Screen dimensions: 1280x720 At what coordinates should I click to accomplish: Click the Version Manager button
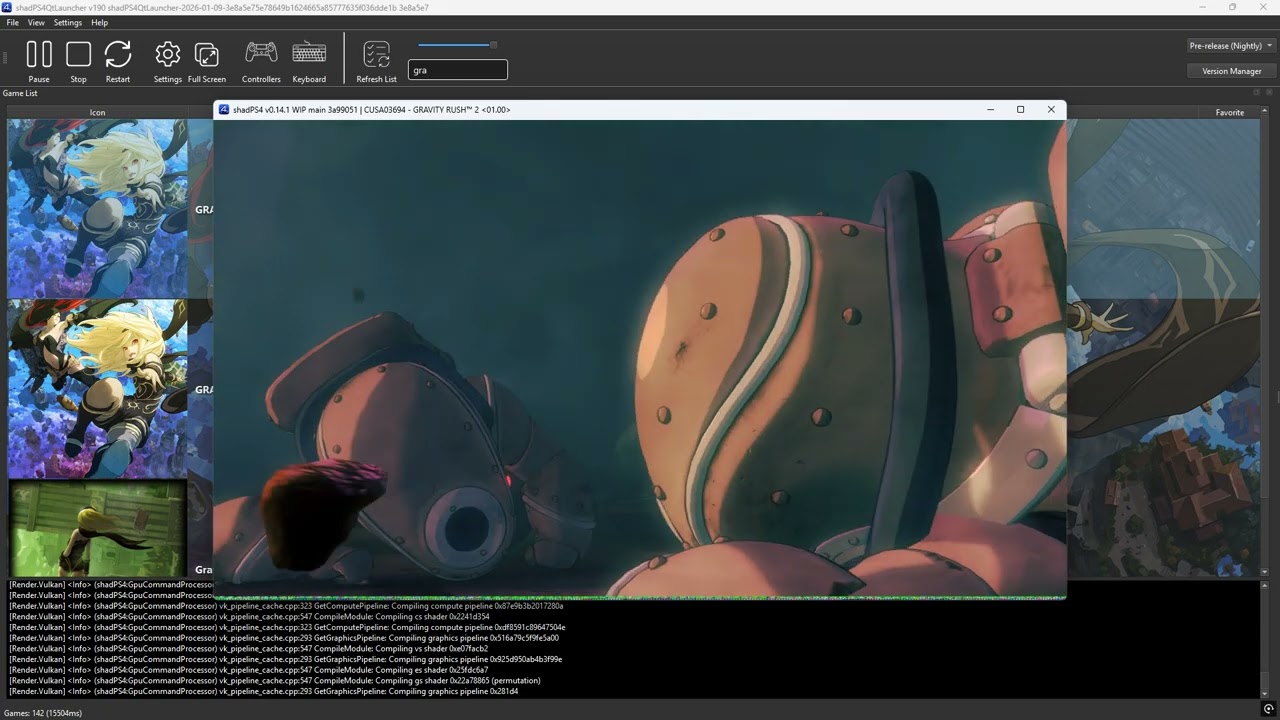pos(1231,71)
